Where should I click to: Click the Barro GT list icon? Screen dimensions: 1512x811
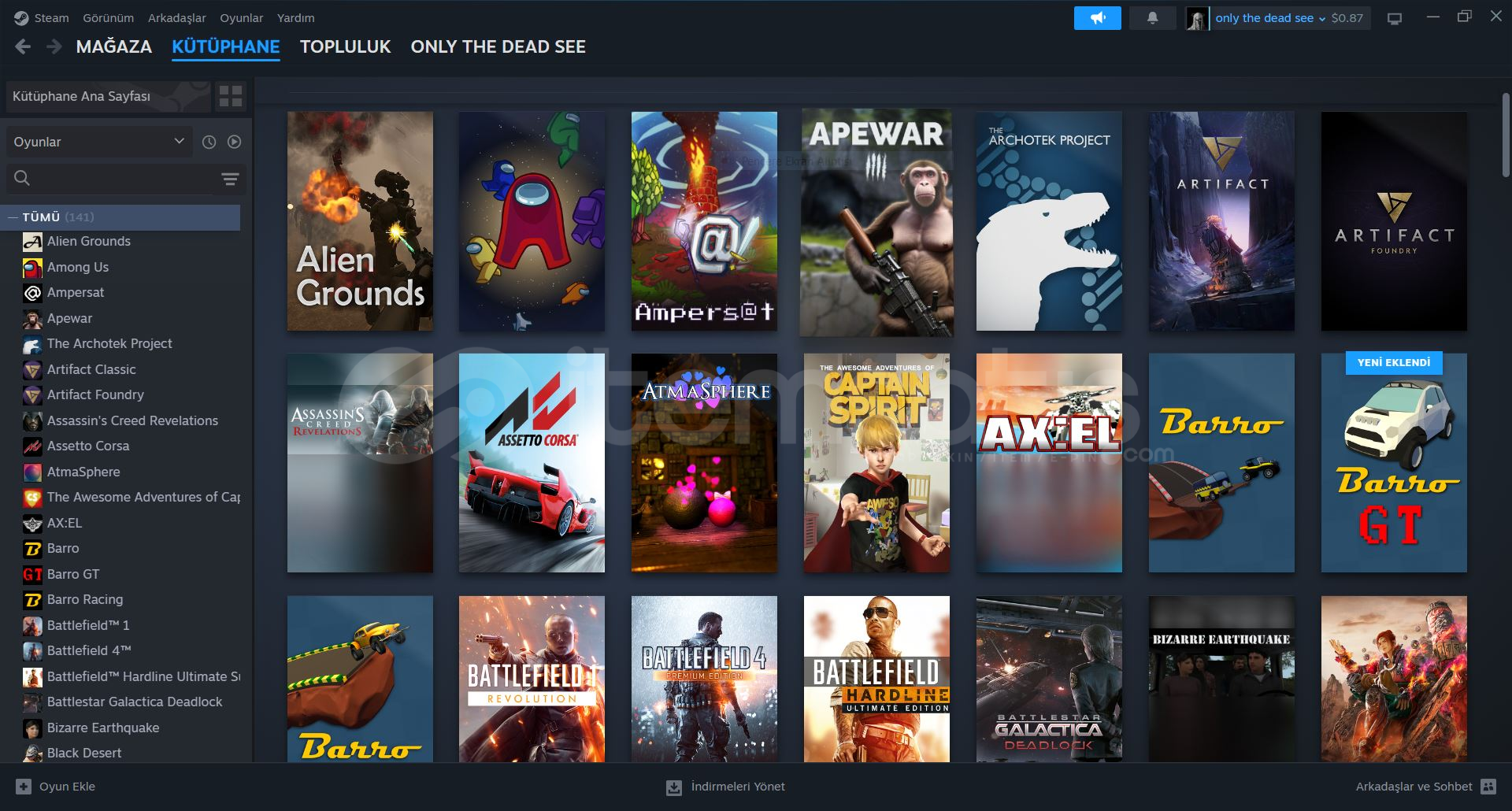[32, 575]
